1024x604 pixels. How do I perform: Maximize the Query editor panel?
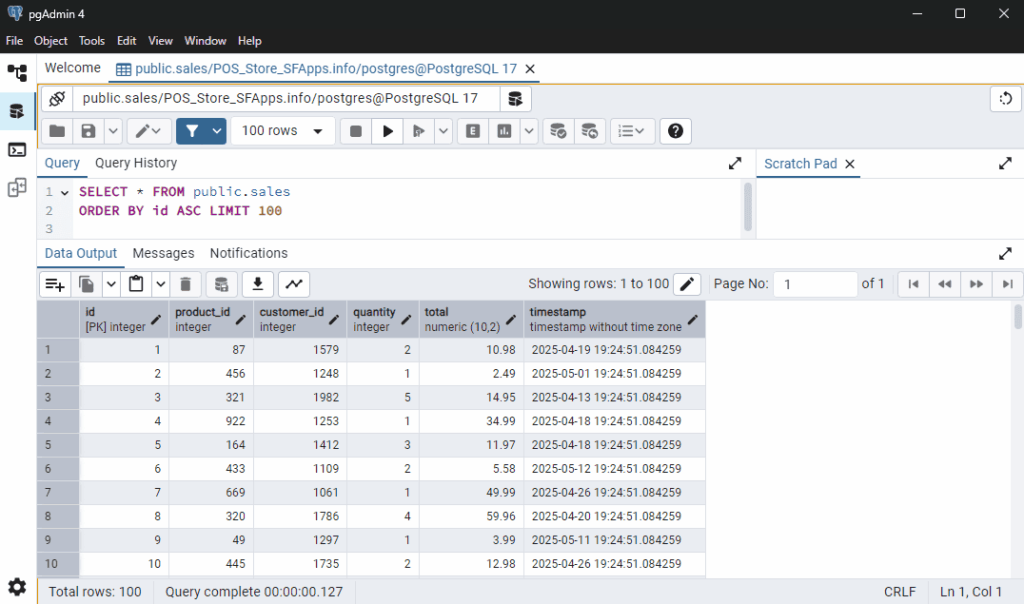(735, 163)
